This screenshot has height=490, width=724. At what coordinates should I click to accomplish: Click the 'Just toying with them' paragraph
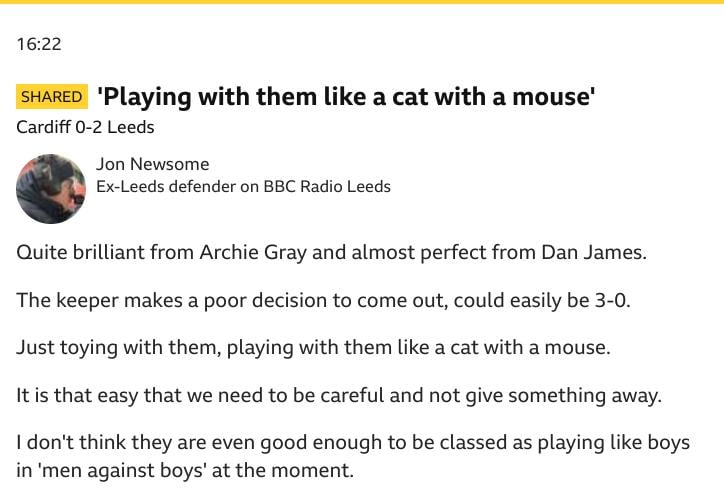[x=313, y=348]
